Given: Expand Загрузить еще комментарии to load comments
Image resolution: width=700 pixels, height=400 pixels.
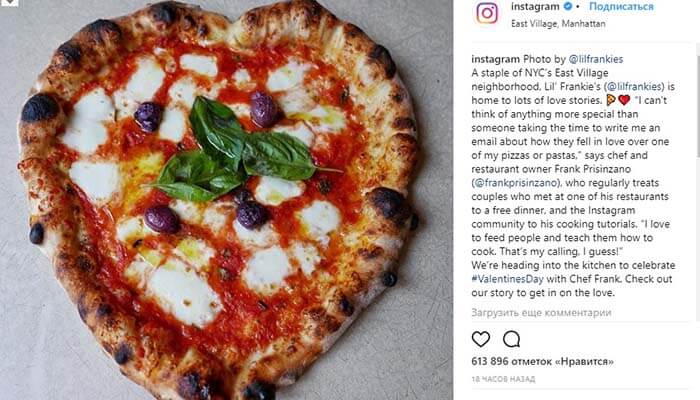Looking at the screenshot, I should click(541, 313).
